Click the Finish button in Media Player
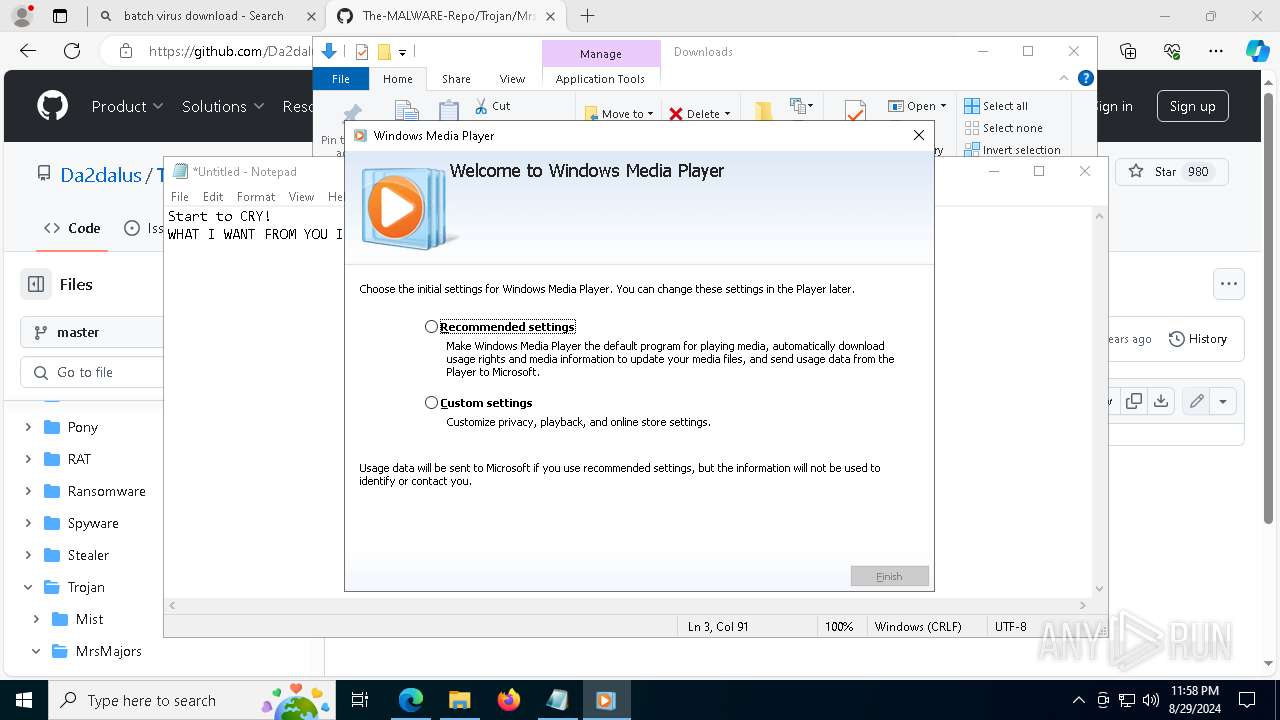 click(x=889, y=576)
